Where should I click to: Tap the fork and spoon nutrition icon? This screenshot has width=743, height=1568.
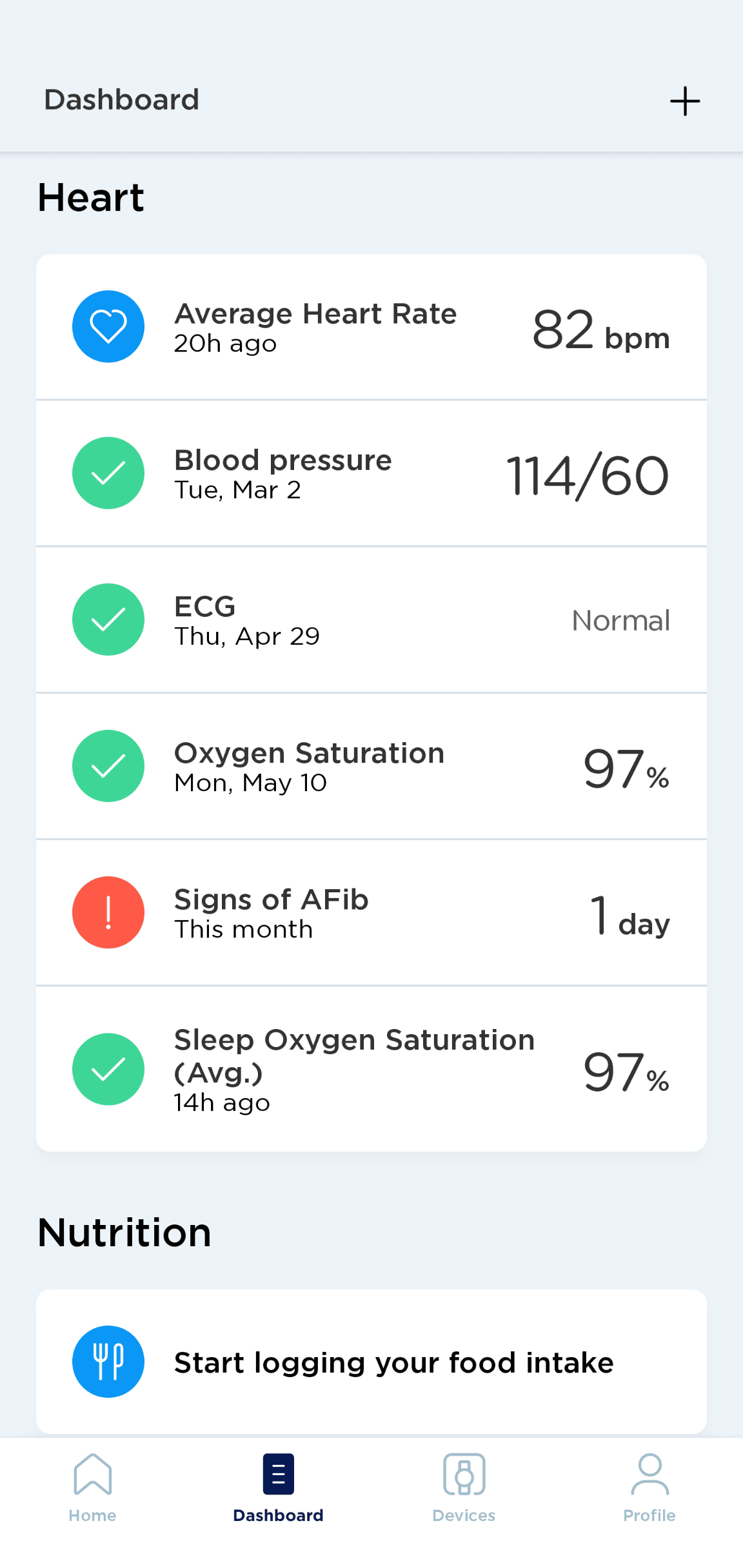click(108, 1362)
